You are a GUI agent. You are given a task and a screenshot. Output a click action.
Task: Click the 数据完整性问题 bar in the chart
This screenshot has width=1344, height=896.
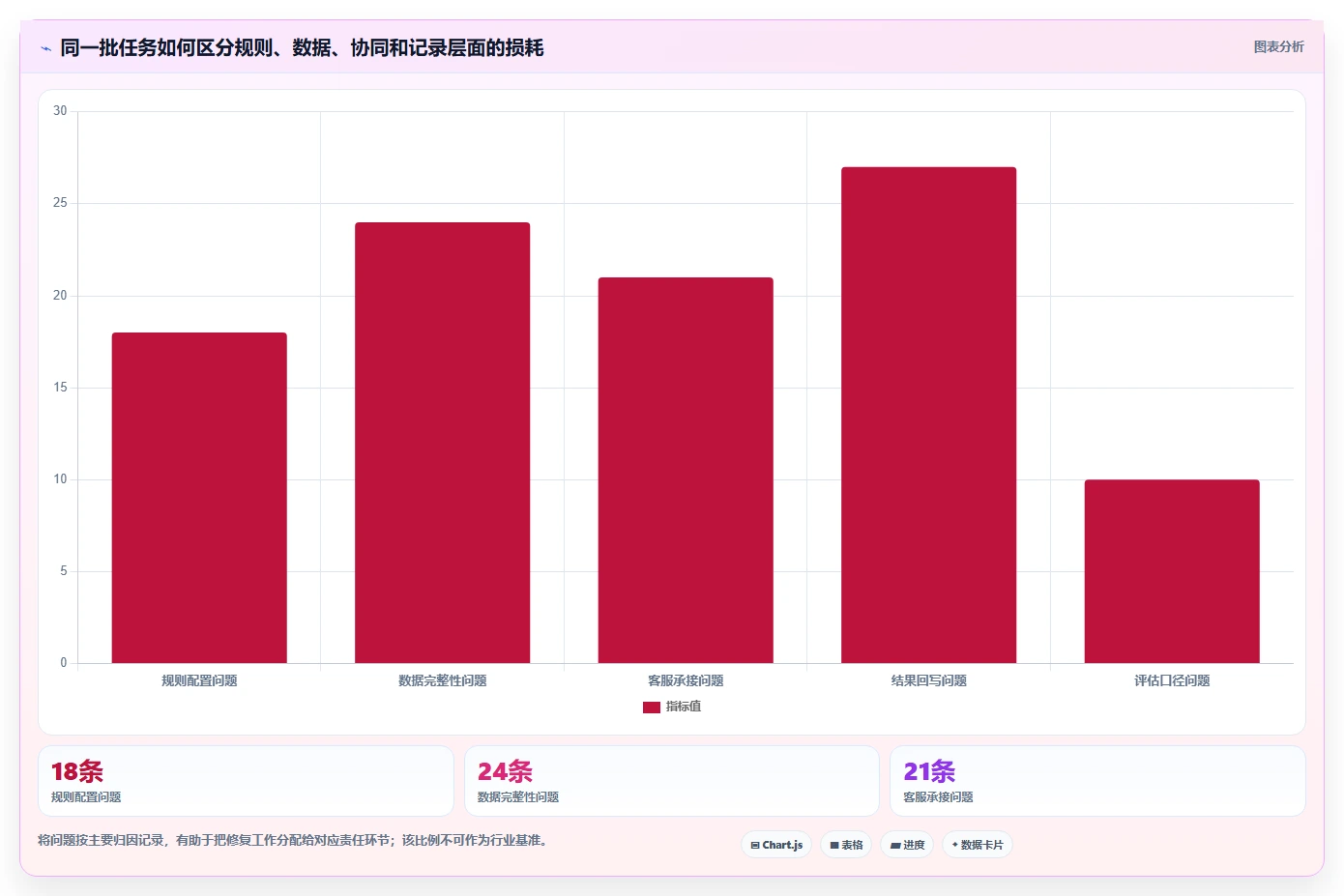[443, 443]
